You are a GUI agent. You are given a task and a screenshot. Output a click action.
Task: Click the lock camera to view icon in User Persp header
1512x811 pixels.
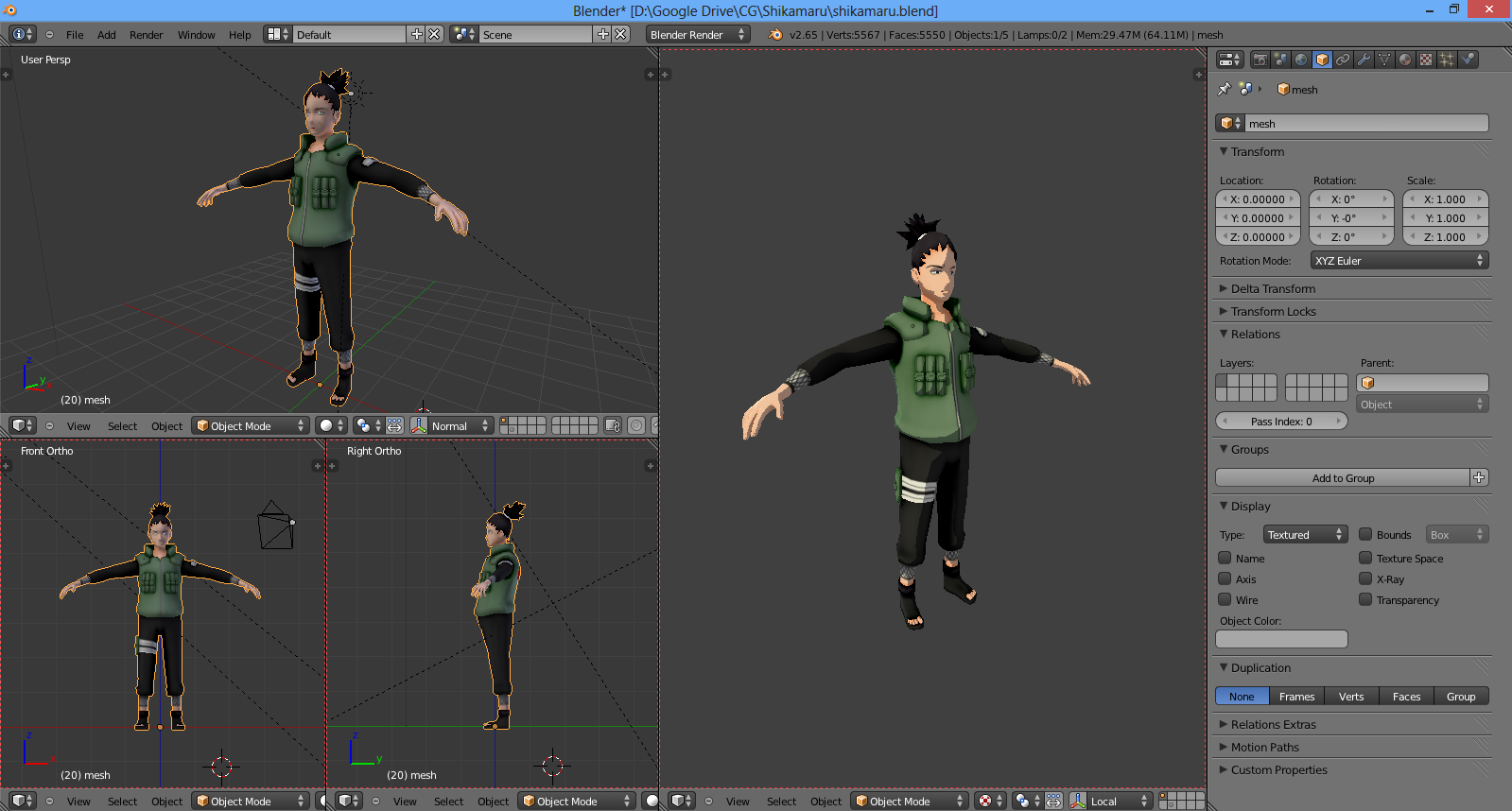[x=613, y=426]
